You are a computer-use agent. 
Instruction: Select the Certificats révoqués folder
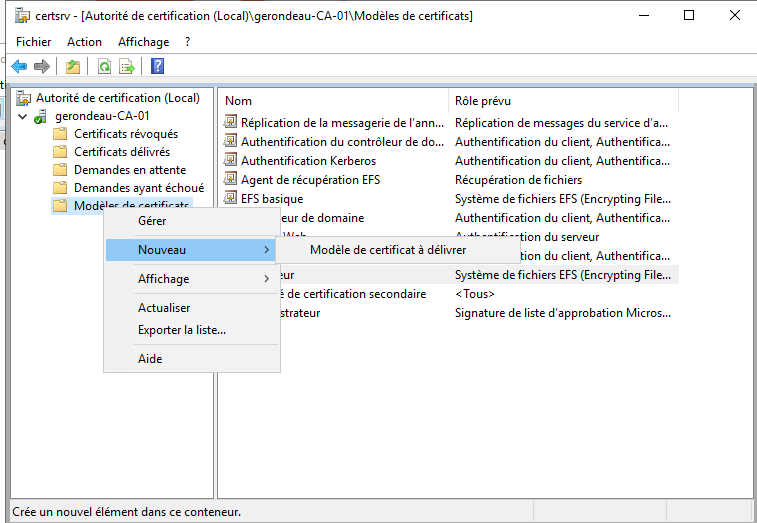[x=125, y=134]
